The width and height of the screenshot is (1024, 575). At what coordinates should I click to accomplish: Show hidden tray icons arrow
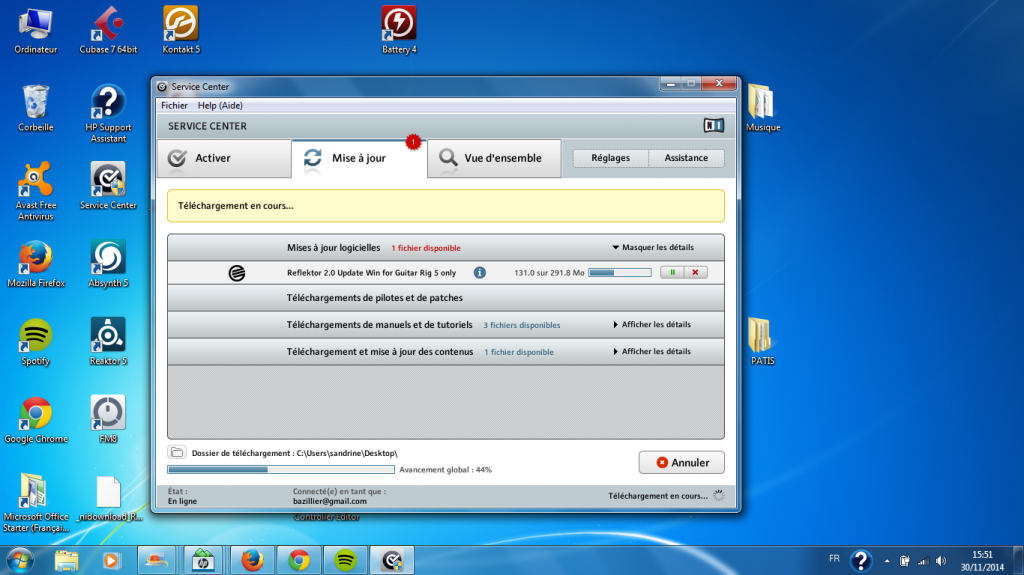887,561
